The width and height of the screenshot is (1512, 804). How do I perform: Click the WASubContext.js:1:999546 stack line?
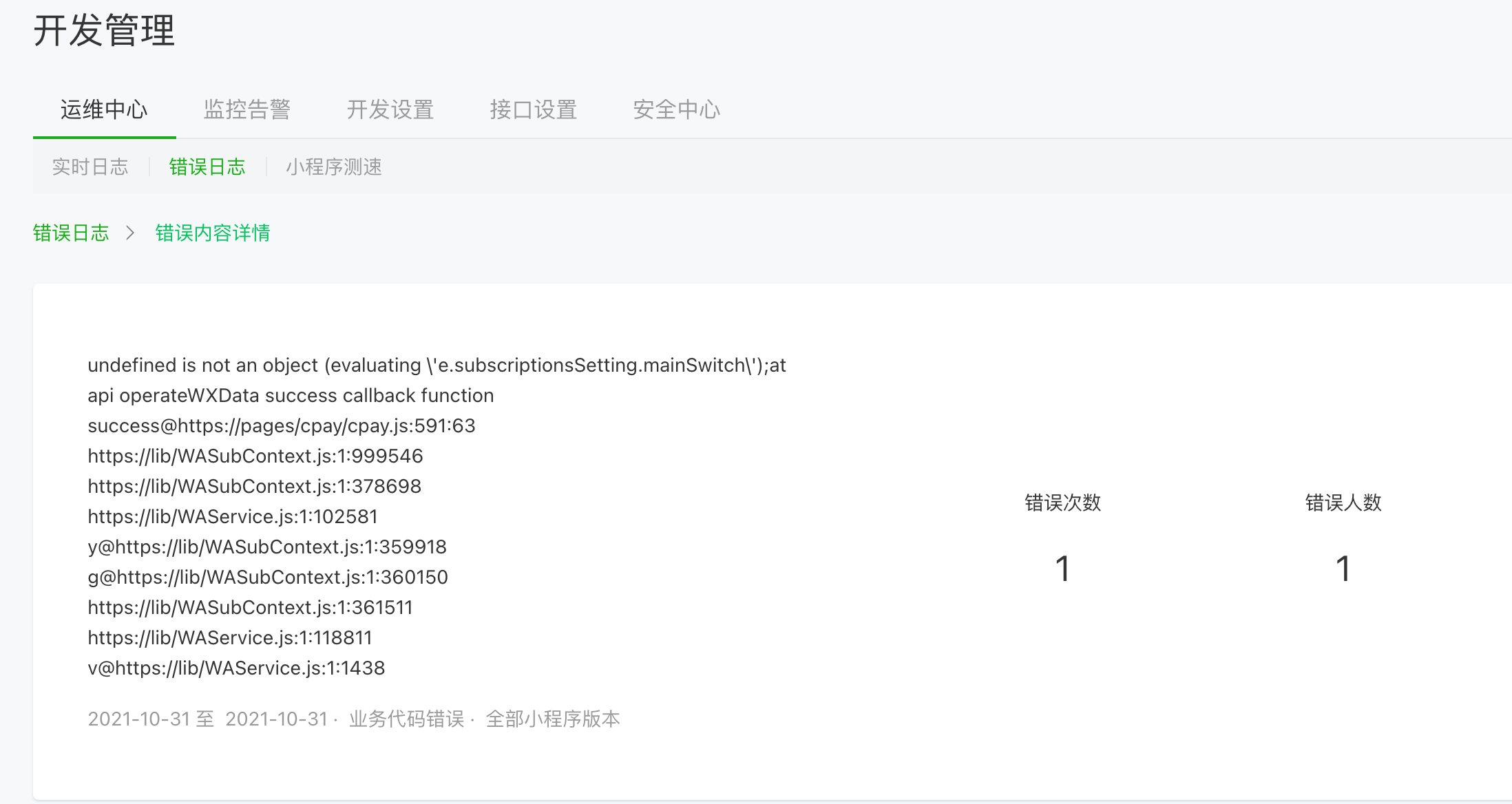(255, 456)
